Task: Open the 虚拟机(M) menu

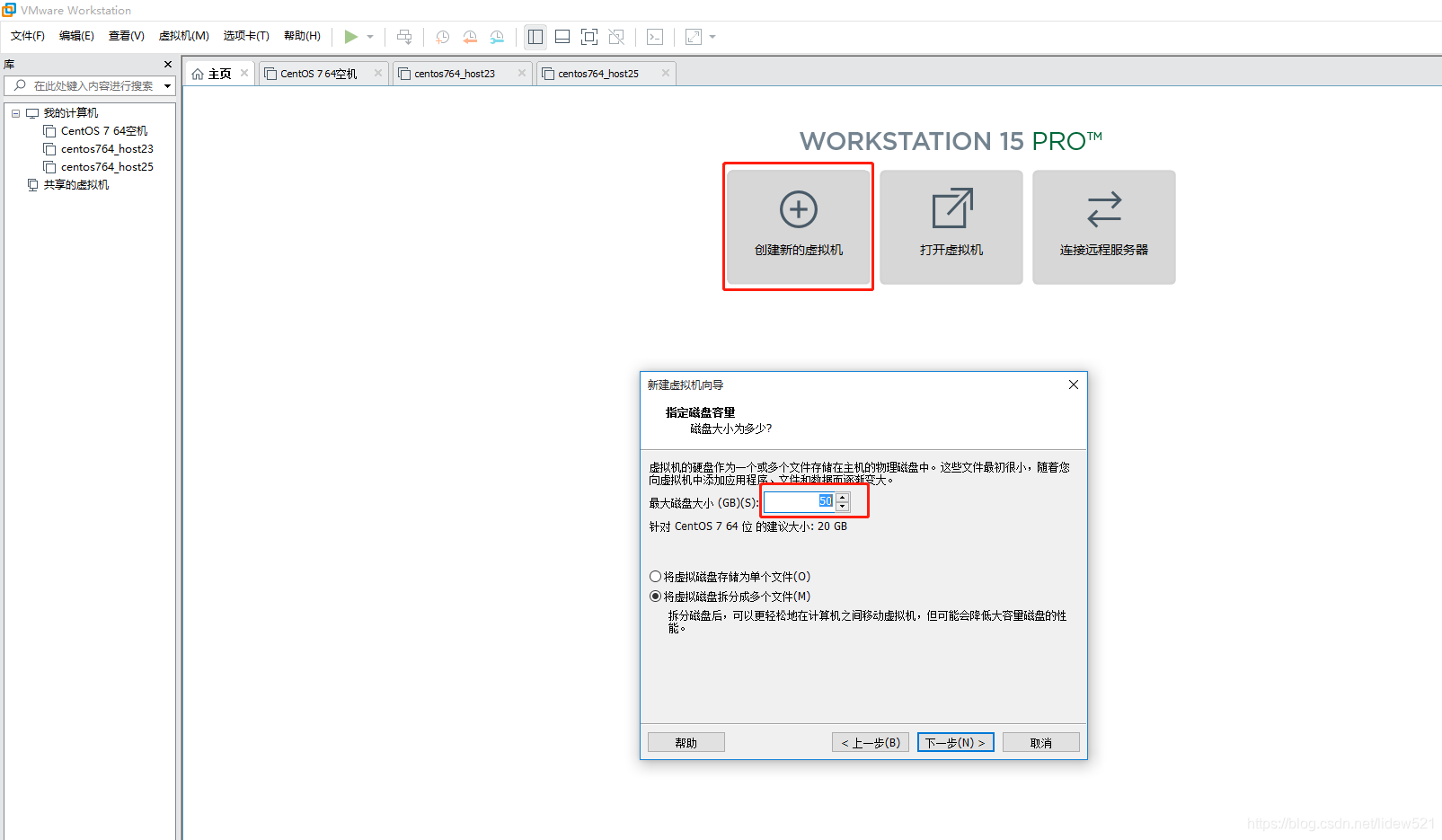Action: pos(183,36)
